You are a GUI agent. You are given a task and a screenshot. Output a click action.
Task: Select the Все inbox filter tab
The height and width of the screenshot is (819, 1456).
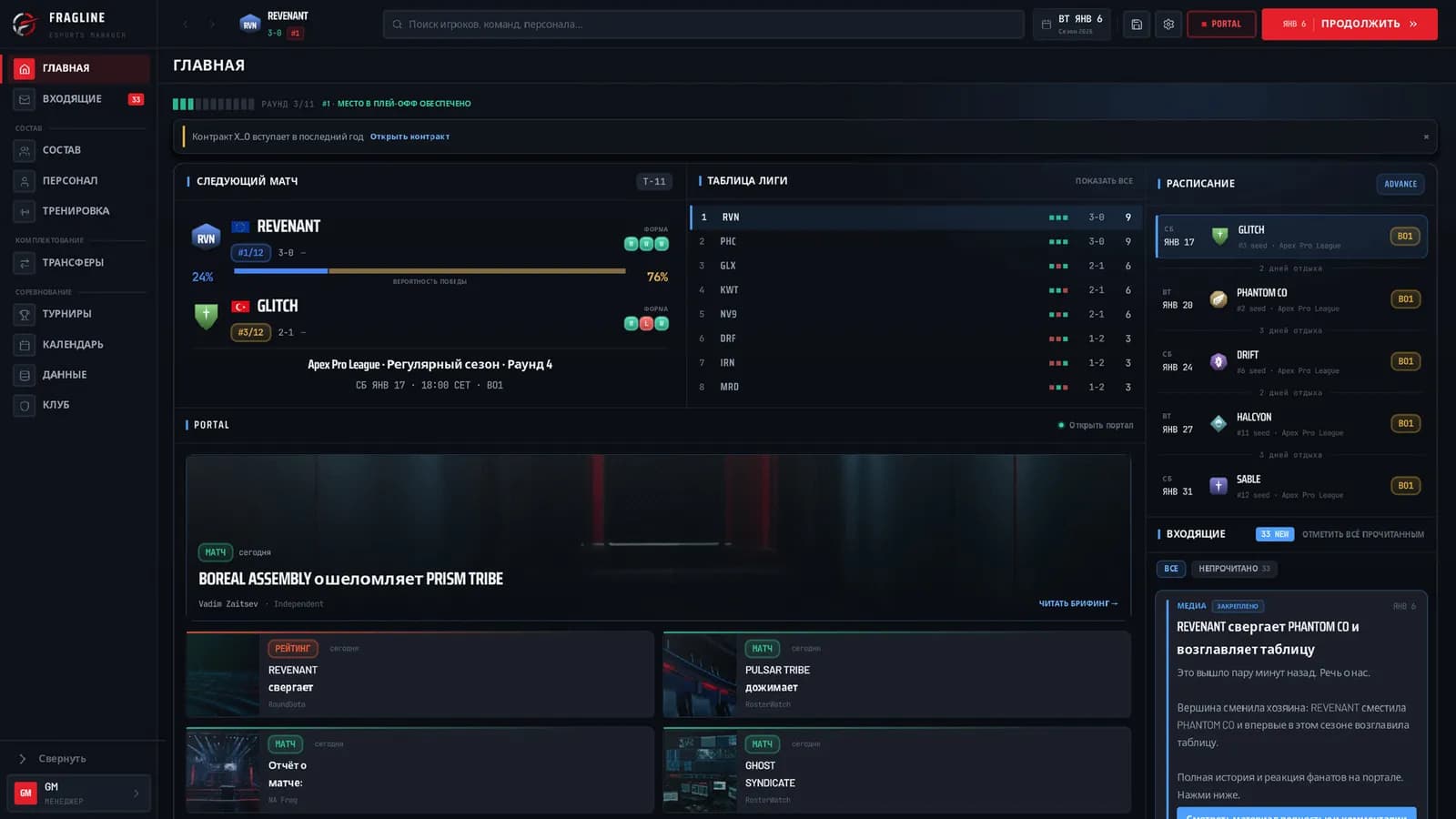(1171, 569)
